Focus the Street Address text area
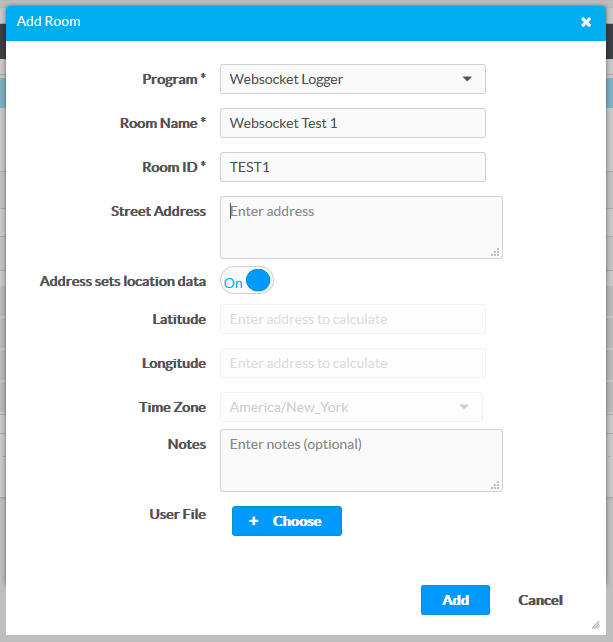613x642 pixels. coord(360,227)
